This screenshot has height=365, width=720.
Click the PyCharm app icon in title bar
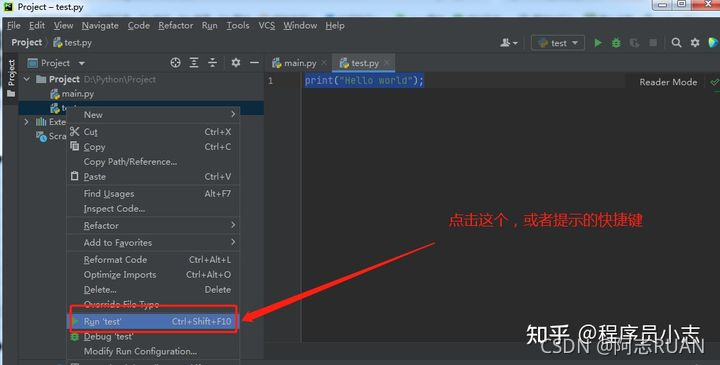click(8, 7)
